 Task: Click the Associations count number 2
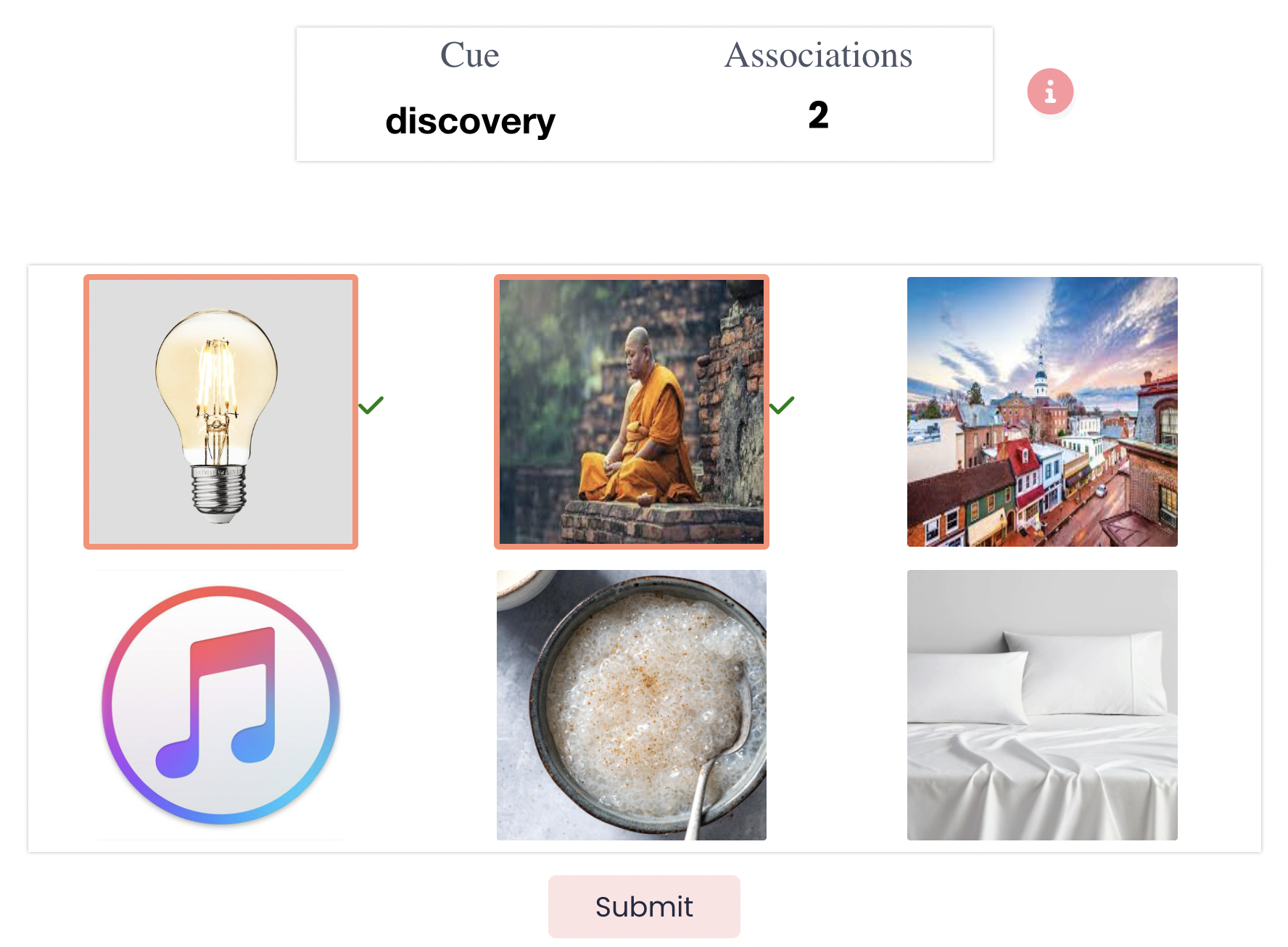(x=819, y=115)
